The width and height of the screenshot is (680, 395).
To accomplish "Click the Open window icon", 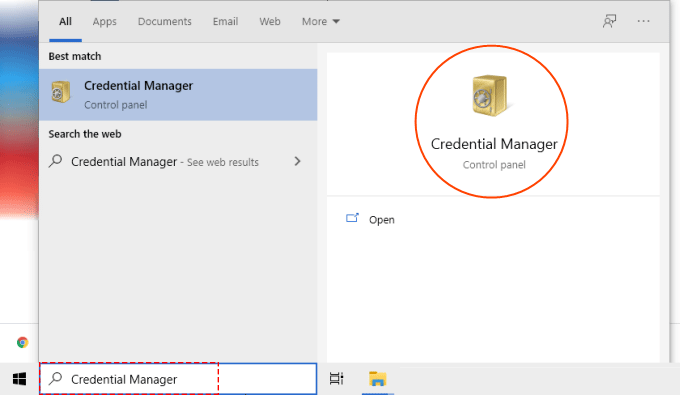I will [x=352, y=218].
